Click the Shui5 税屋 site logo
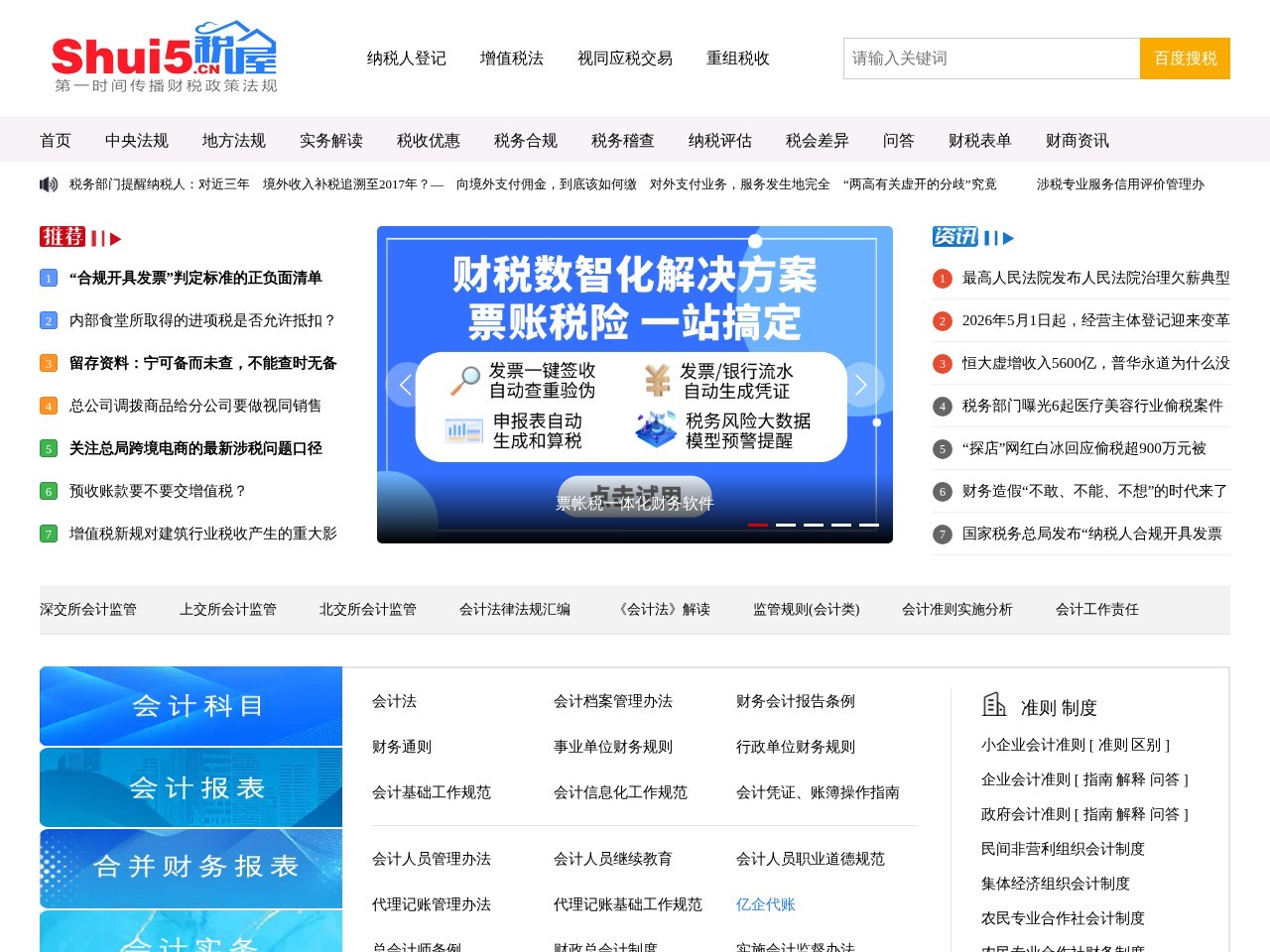 pyautogui.click(x=165, y=58)
